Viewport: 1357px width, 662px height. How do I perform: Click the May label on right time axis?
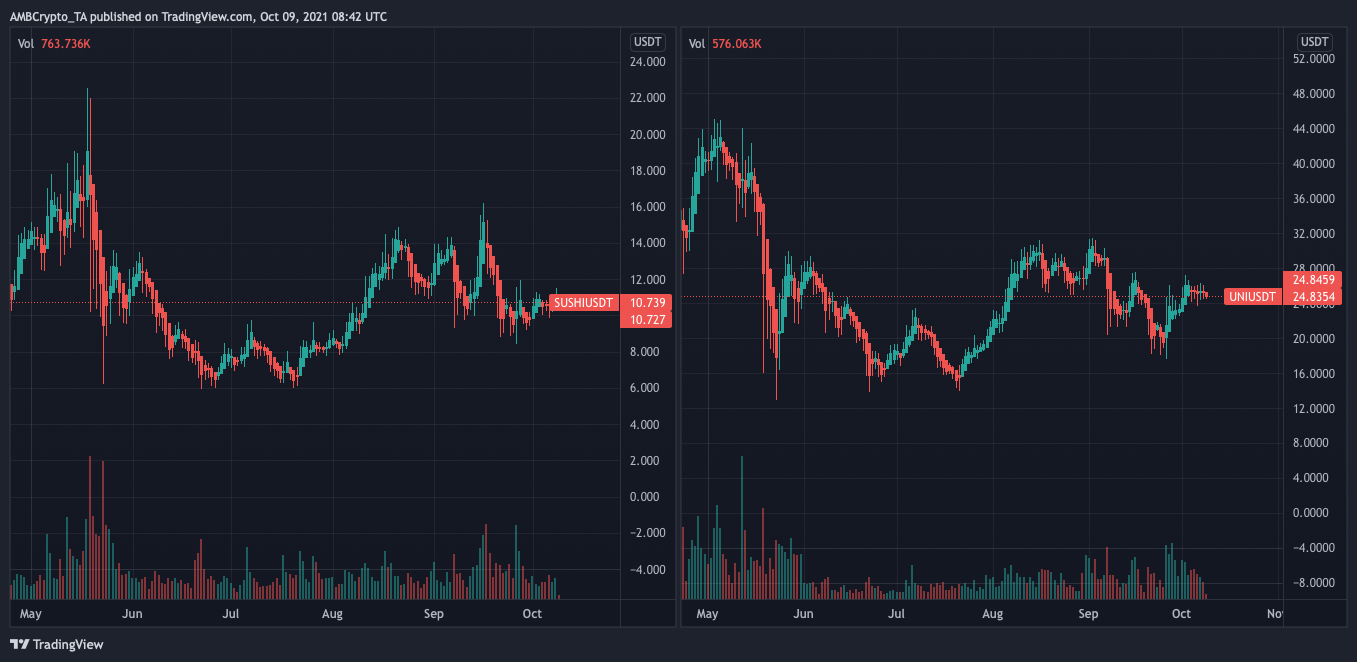click(x=708, y=613)
